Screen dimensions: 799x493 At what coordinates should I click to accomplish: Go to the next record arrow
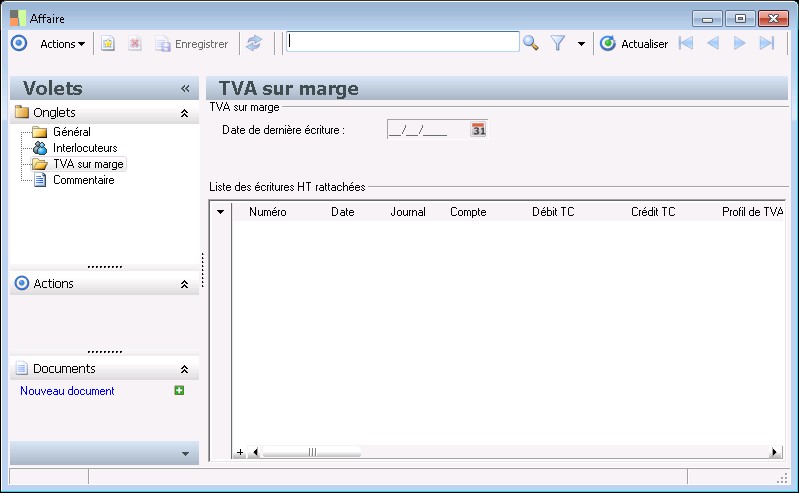tap(739, 43)
